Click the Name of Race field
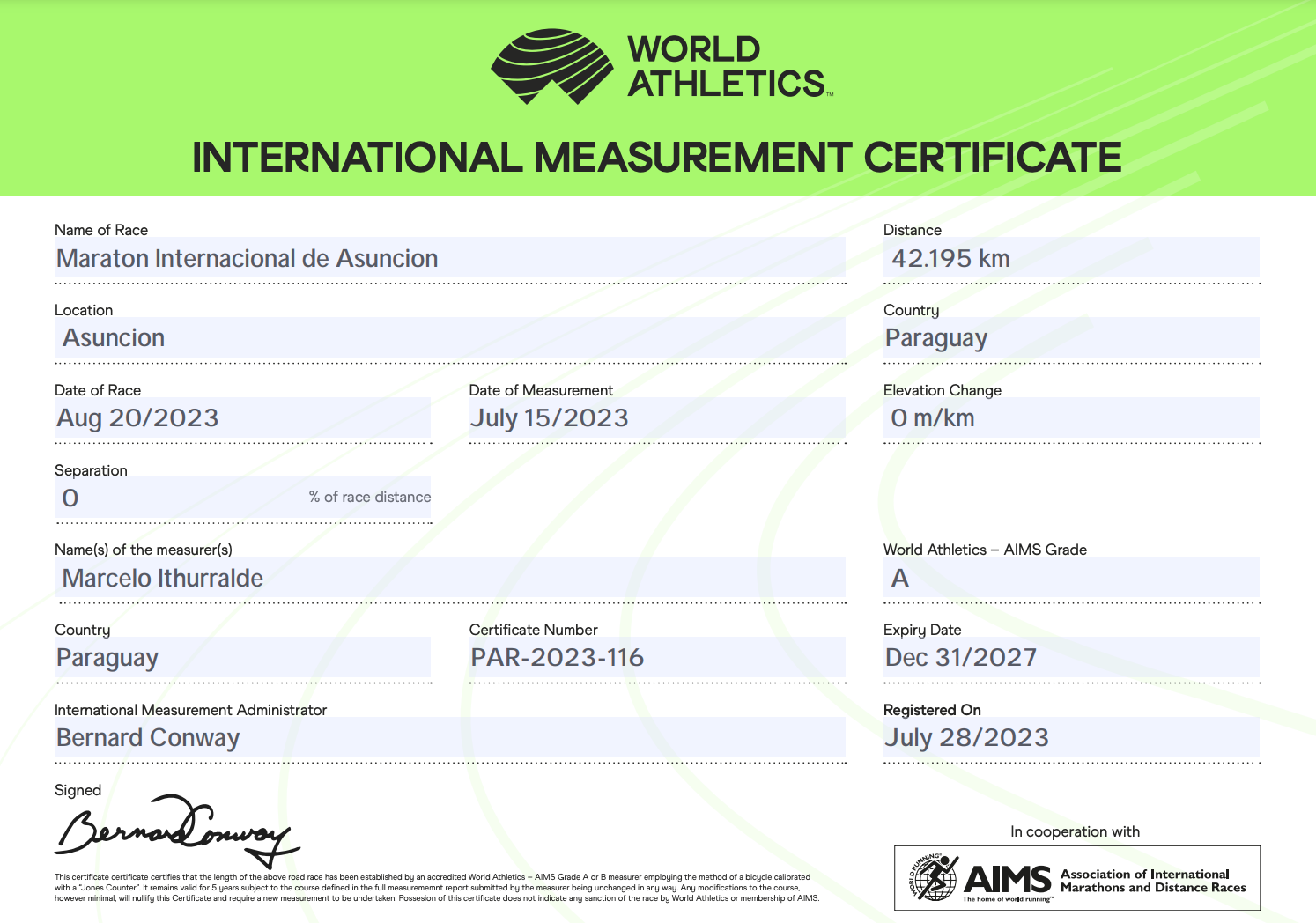1316x923 pixels. pyautogui.click(x=449, y=259)
